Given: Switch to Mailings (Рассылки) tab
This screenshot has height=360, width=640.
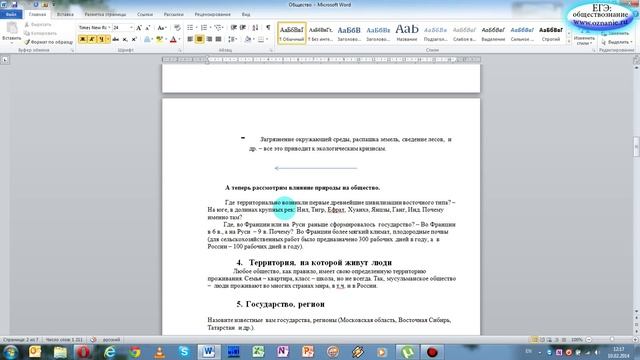Looking at the screenshot, I should (x=173, y=14).
